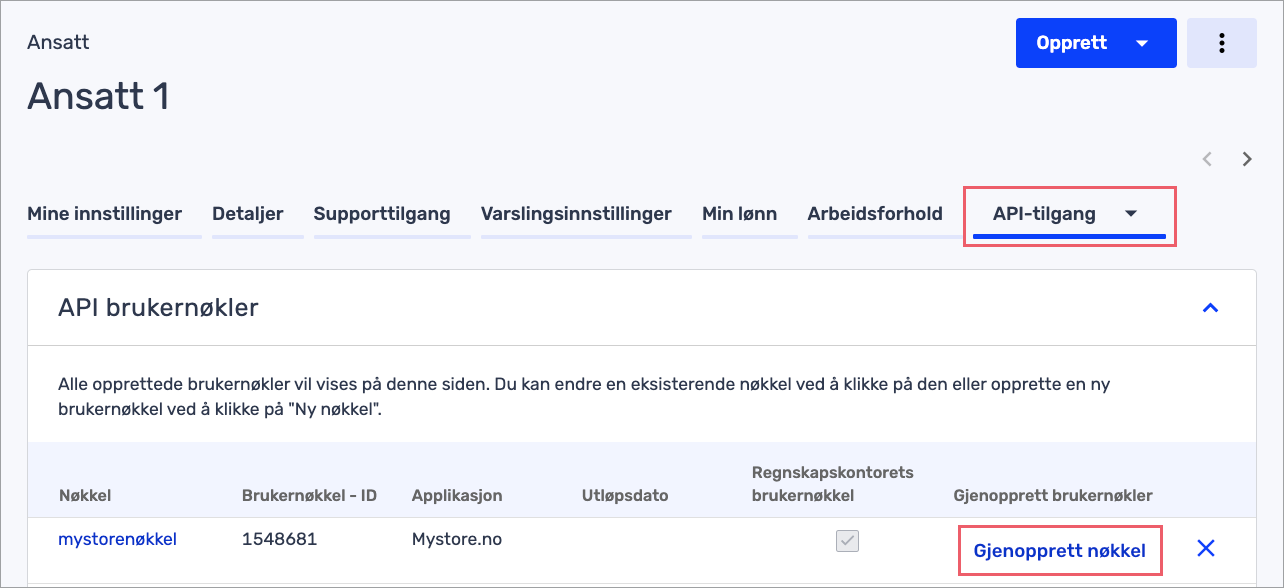The image size is (1284, 588).
Task: Click the Ansatt breadcrumb label
Action: pos(58,43)
